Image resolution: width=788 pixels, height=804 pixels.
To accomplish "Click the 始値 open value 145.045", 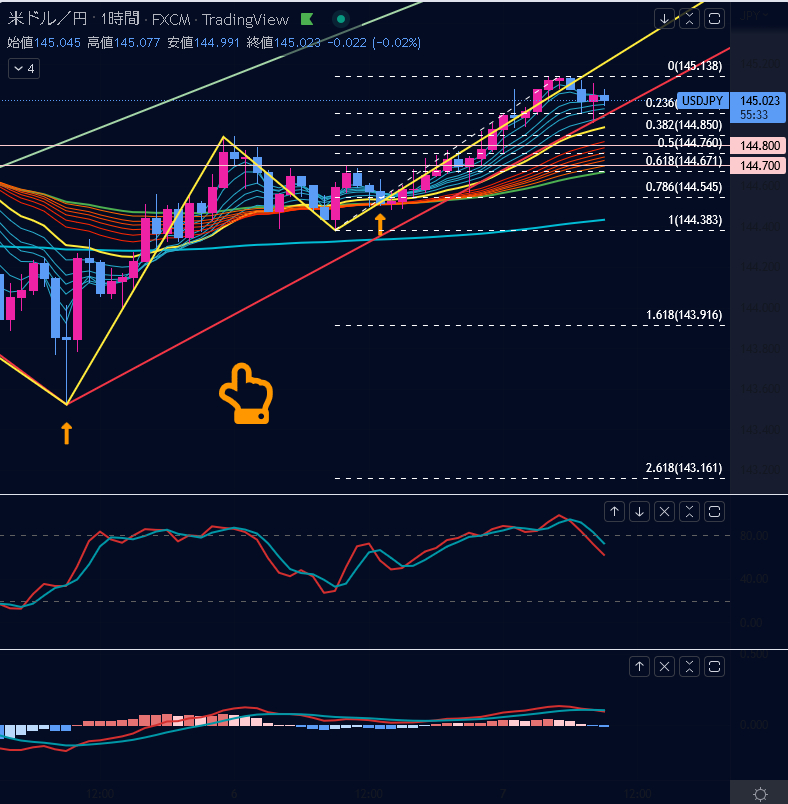I will (57, 43).
